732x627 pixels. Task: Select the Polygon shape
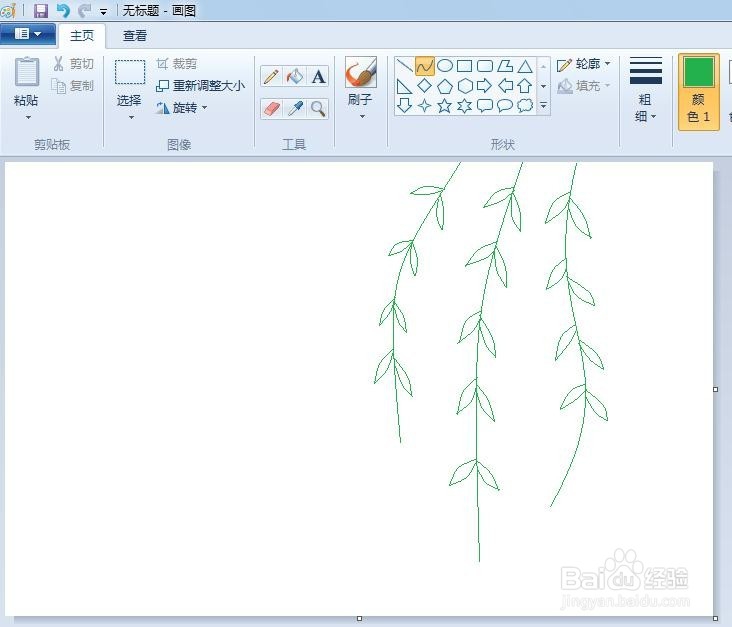[x=505, y=66]
